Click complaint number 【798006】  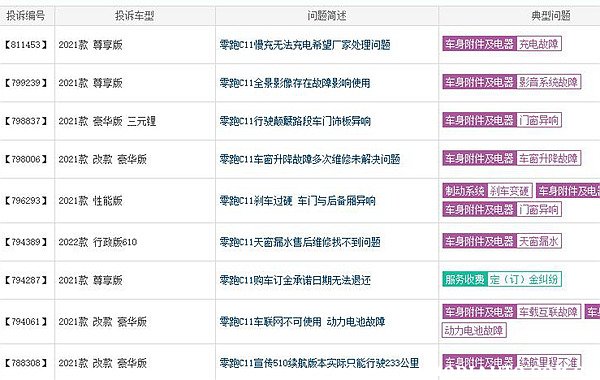26,159
